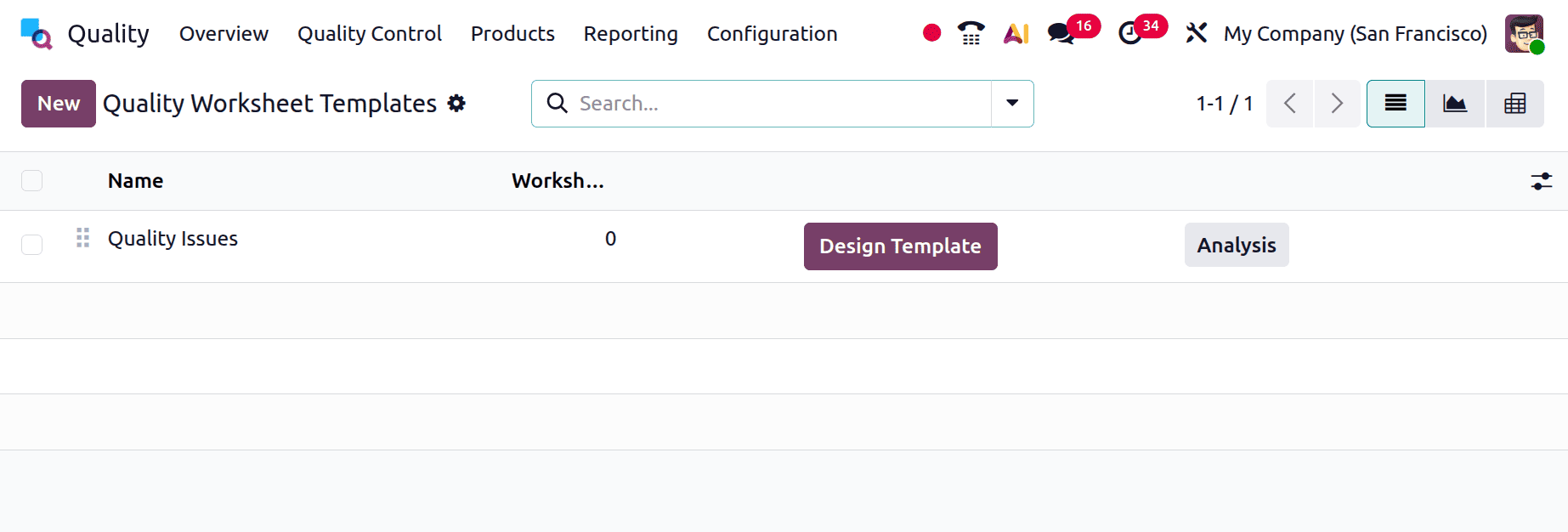Go to next page of records
The height and width of the screenshot is (532, 1568).
coord(1337,104)
